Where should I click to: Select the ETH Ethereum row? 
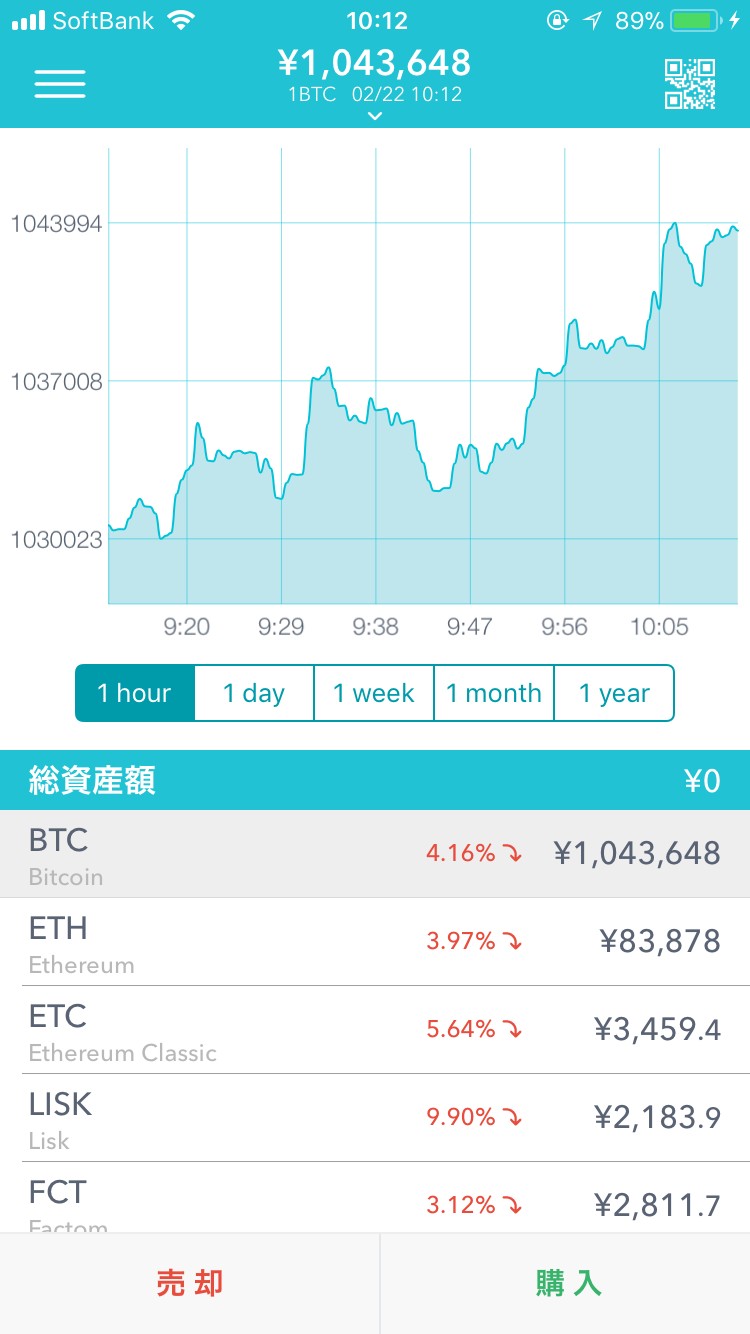coord(375,942)
